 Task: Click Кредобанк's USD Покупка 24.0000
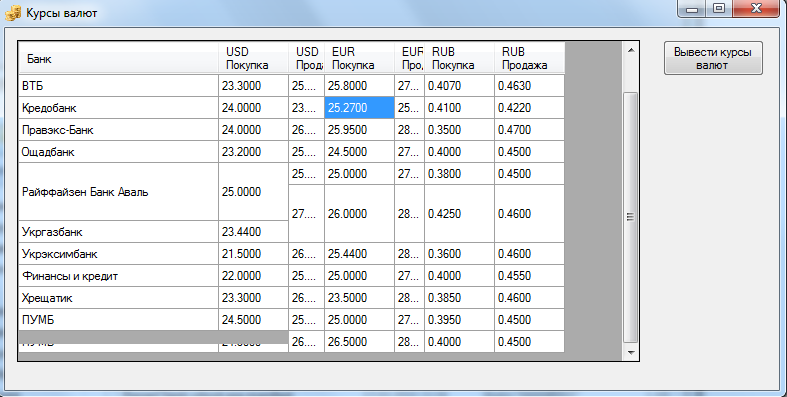click(x=253, y=108)
